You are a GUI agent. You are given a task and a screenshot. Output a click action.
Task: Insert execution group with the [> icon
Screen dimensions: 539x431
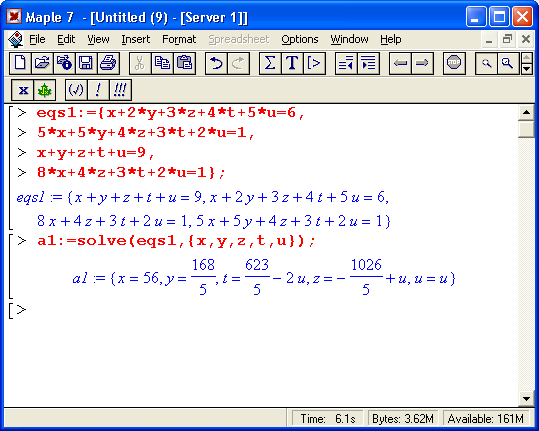[x=314, y=63]
